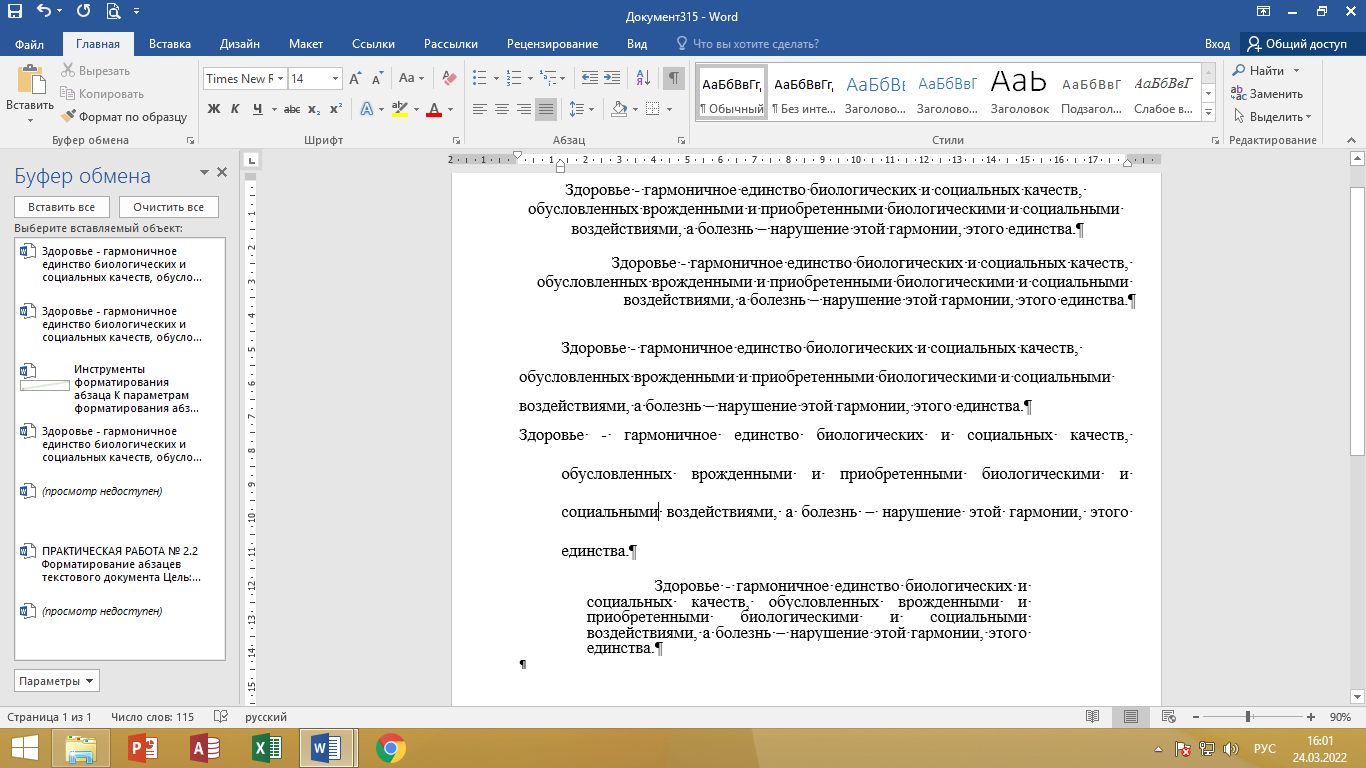Open the font color dropdown arrow
Screen dimensions: 1366x768
click(x=451, y=109)
